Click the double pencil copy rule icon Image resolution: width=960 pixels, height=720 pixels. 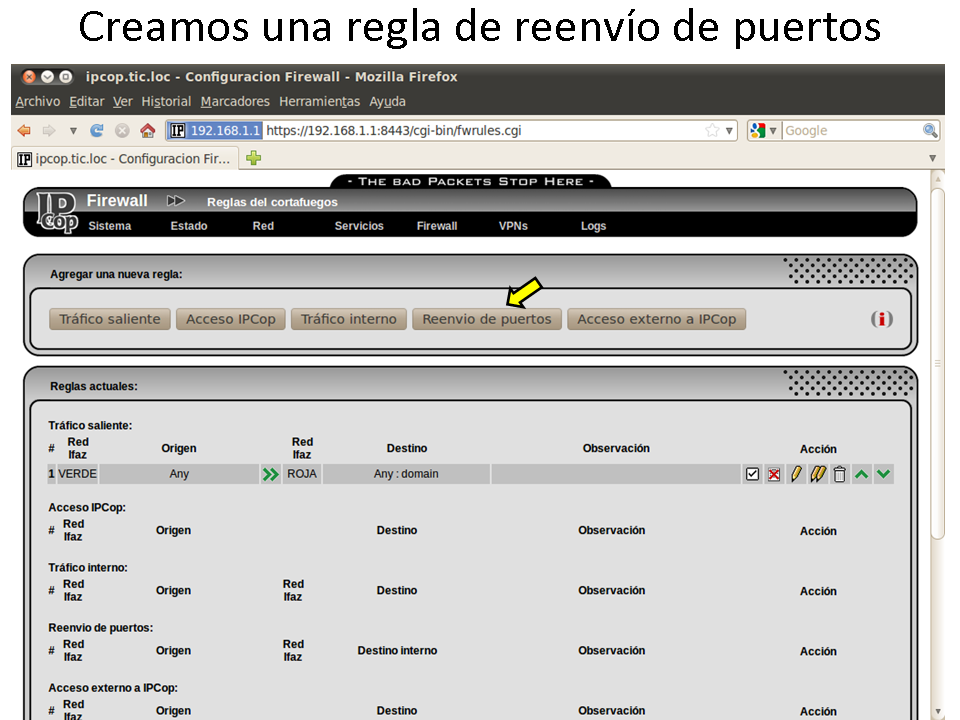(x=818, y=474)
